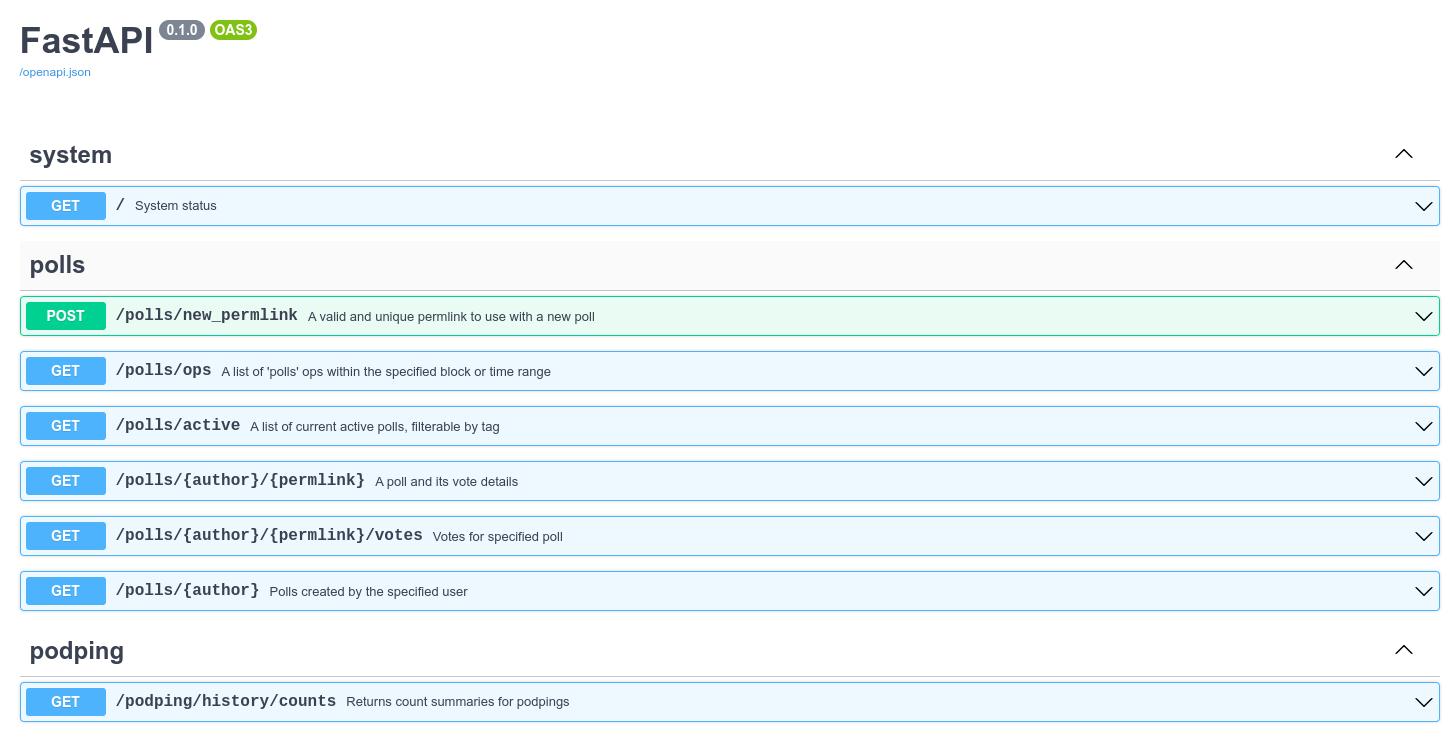1451x739 pixels.
Task: Expand the System status endpoint arrow
Action: pyautogui.click(x=1424, y=206)
